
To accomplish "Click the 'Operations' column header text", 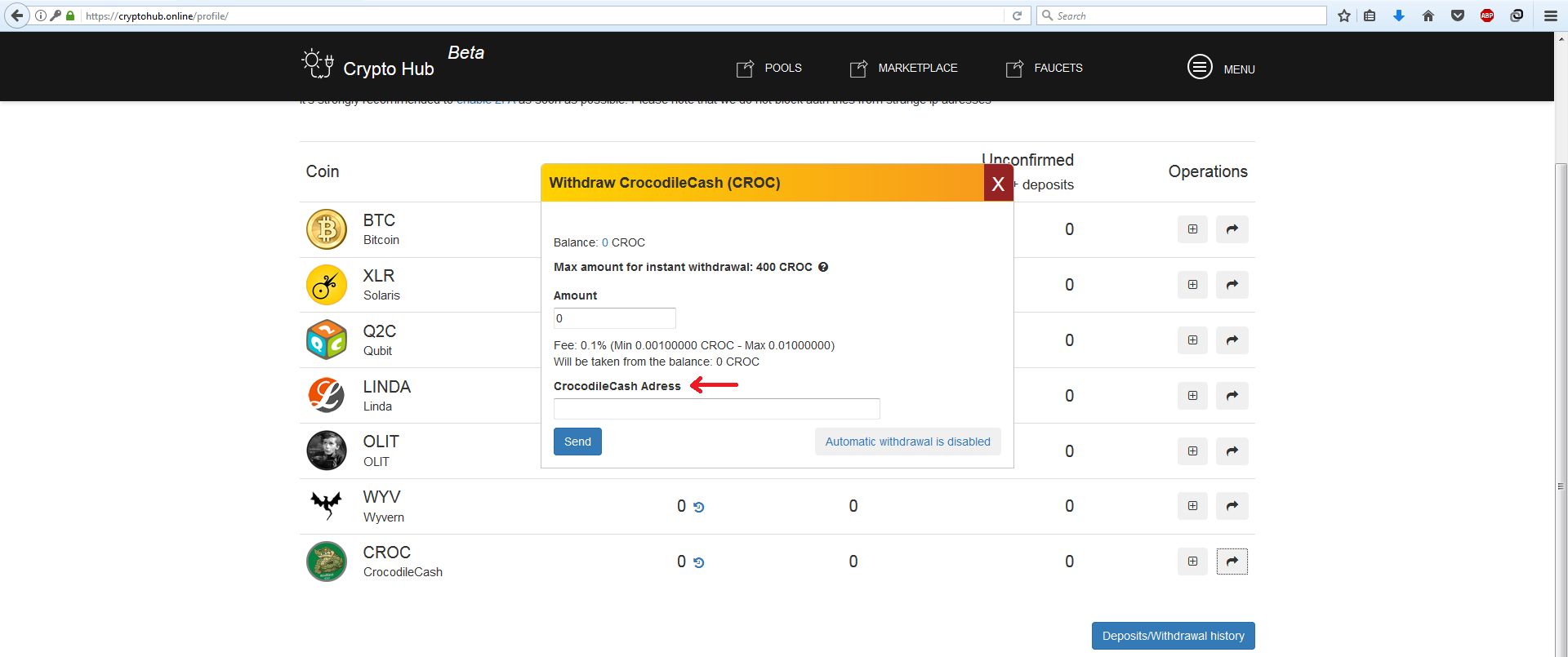I will [1208, 171].
